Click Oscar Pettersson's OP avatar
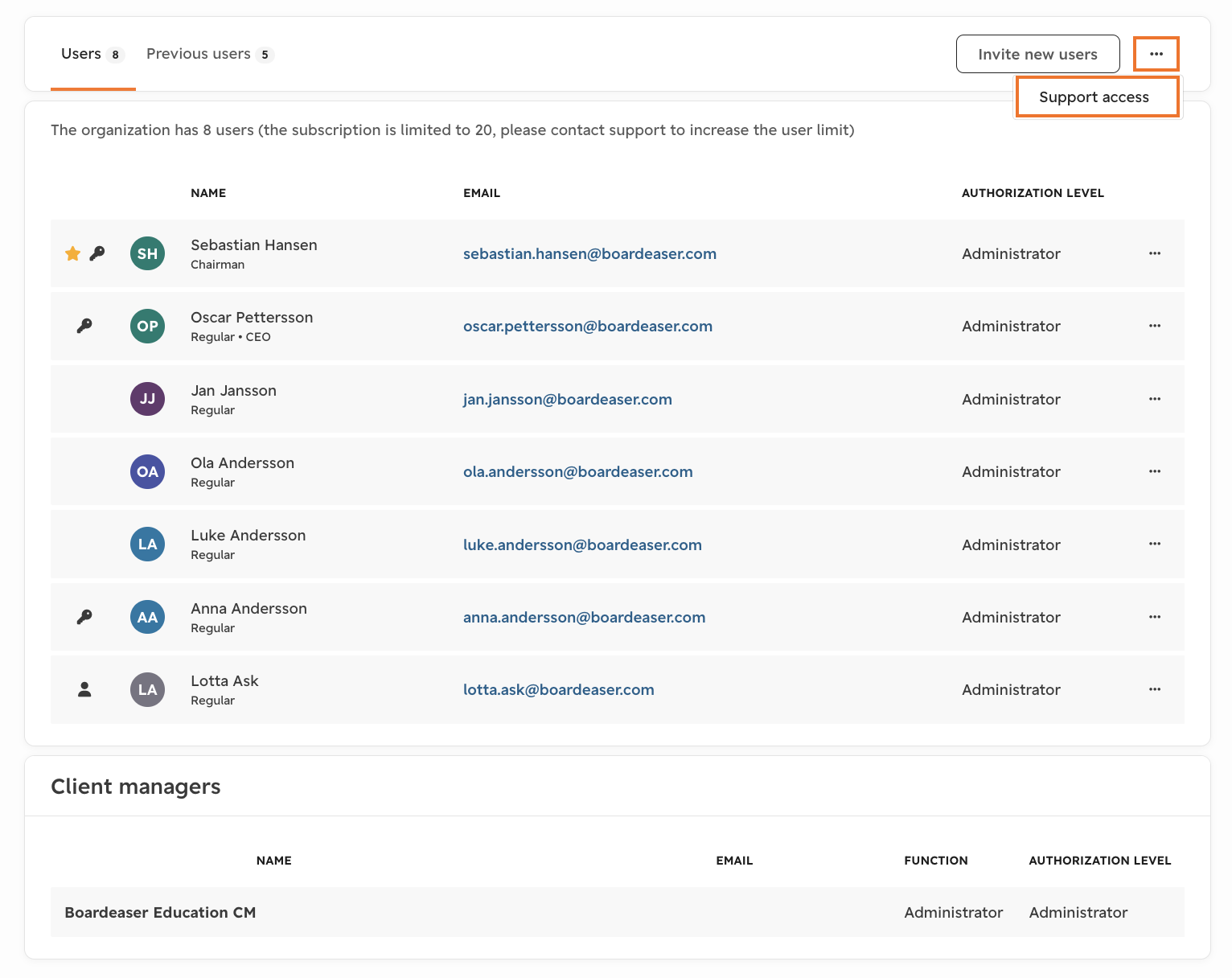 click(x=148, y=326)
